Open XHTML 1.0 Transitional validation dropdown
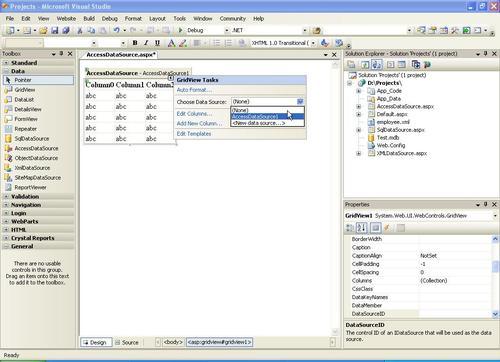The width and height of the screenshot is (500, 362). coord(313,43)
